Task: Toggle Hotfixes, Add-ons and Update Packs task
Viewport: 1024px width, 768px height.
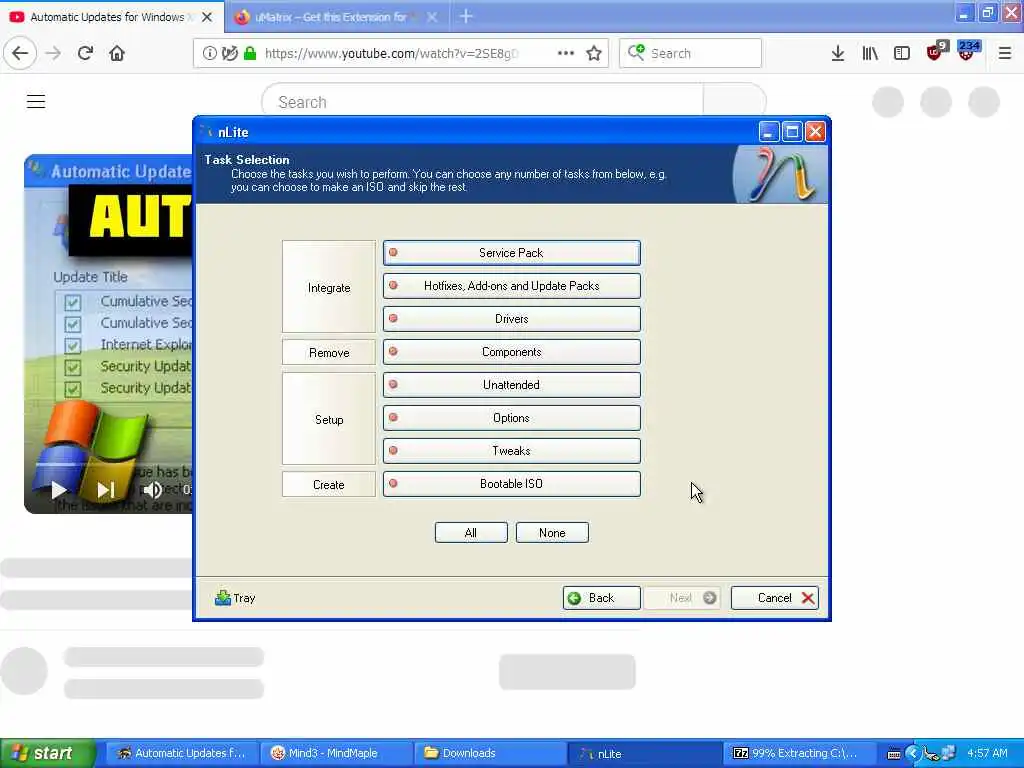Action: (x=511, y=285)
